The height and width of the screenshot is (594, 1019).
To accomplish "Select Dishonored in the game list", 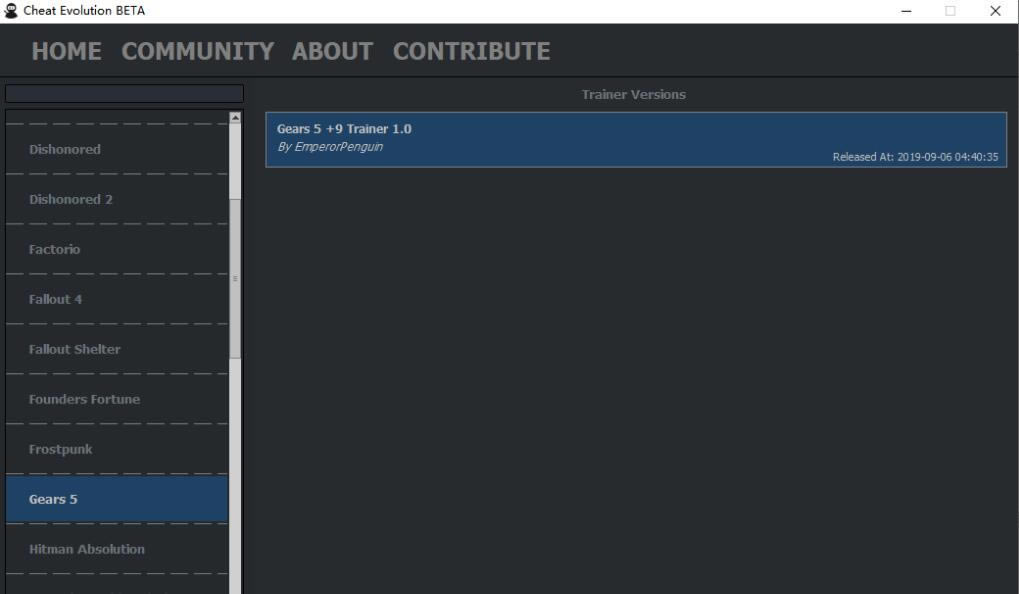I will (117, 149).
